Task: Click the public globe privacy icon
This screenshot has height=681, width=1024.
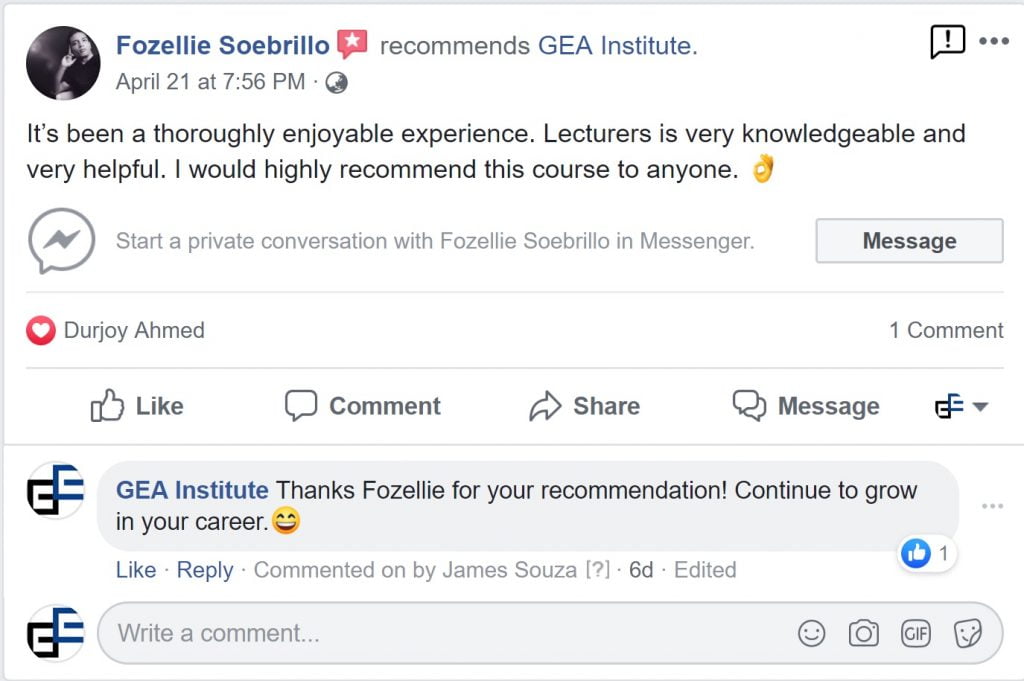Action: [x=337, y=83]
